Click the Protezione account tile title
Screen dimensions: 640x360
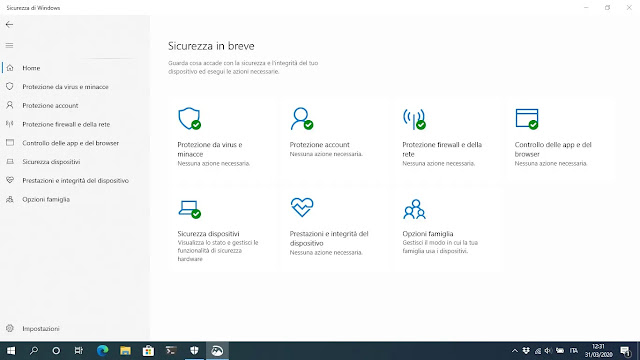tap(320, 144)
